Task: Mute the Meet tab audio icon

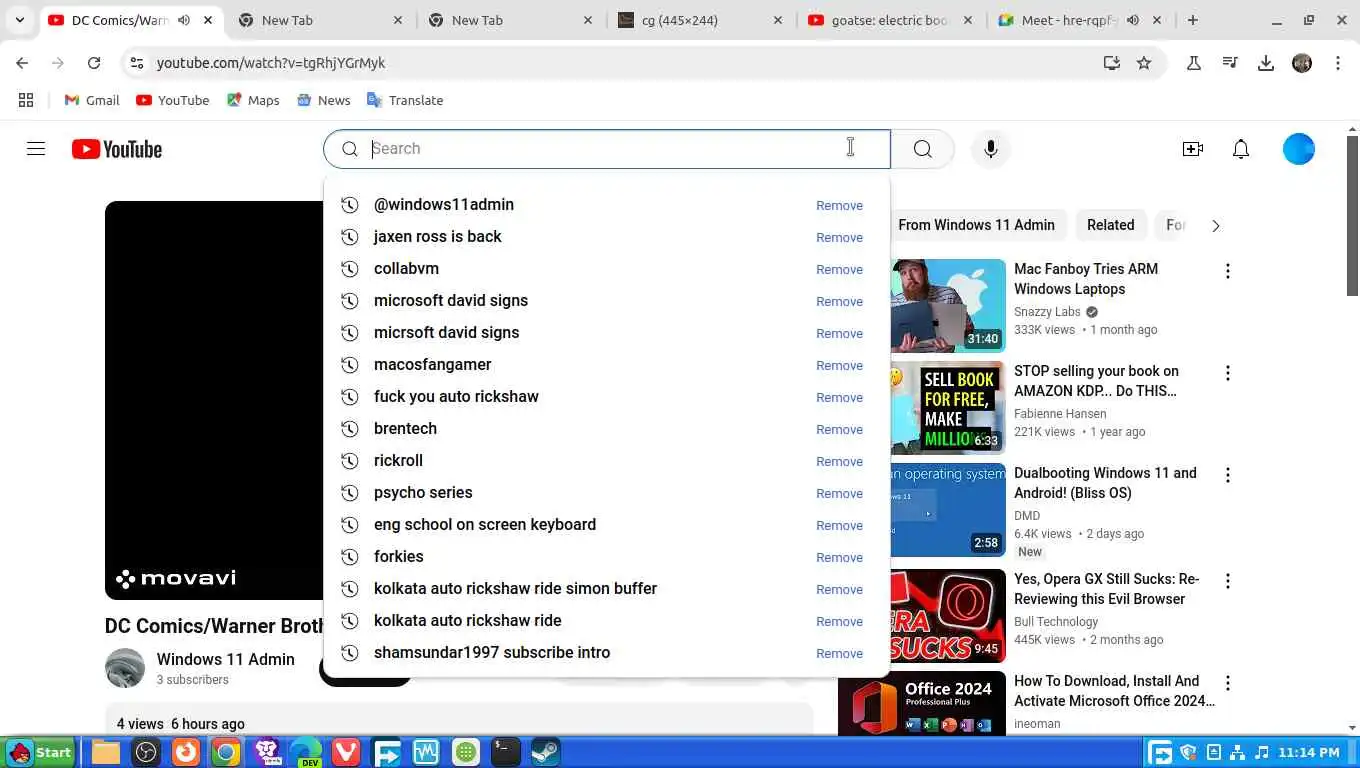Action: tap(1133, 20)
